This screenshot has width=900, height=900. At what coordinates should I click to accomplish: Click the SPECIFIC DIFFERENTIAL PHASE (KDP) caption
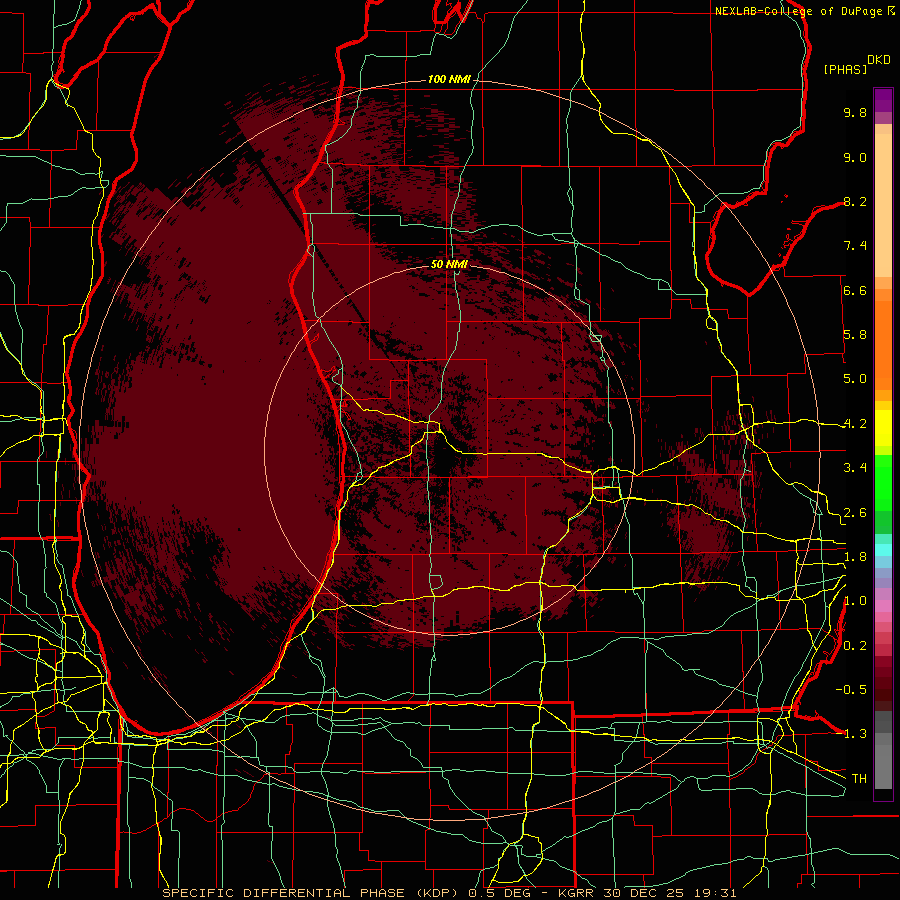tap(311, 893)
